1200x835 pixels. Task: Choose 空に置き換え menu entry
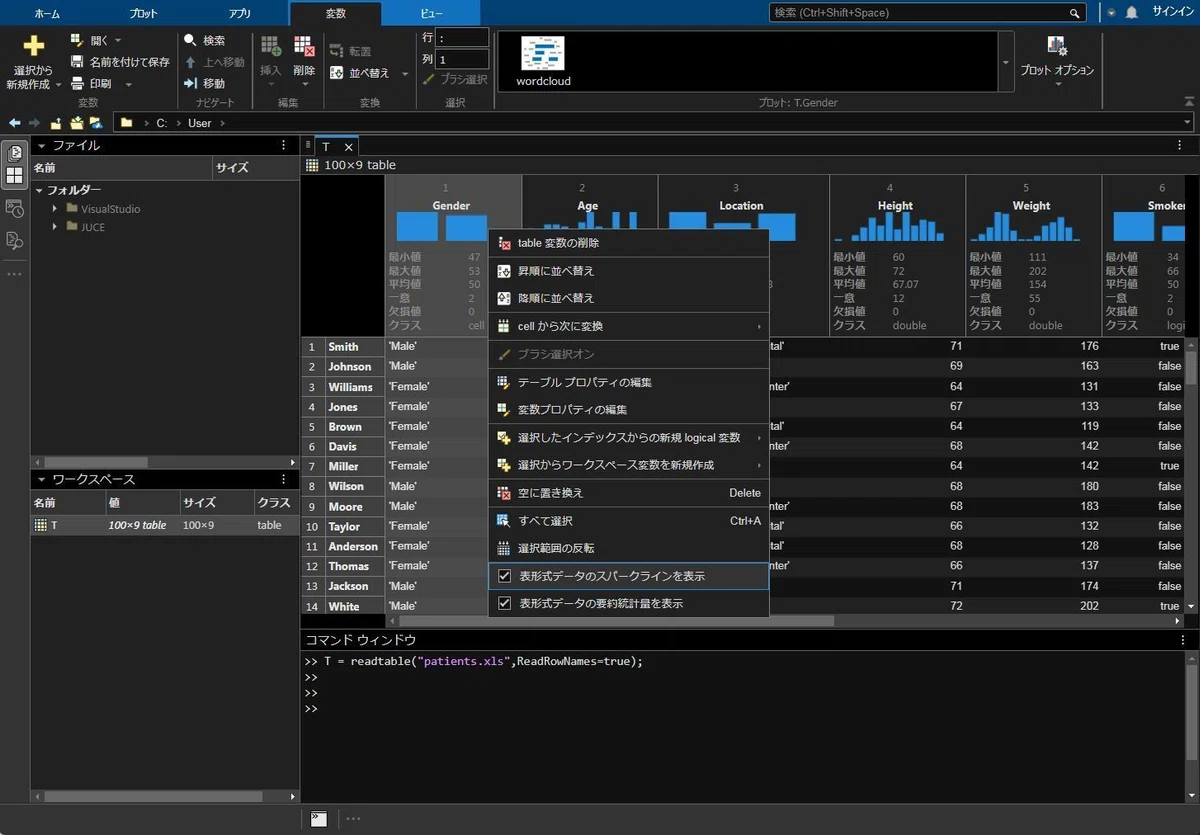(x=628, y=493)
